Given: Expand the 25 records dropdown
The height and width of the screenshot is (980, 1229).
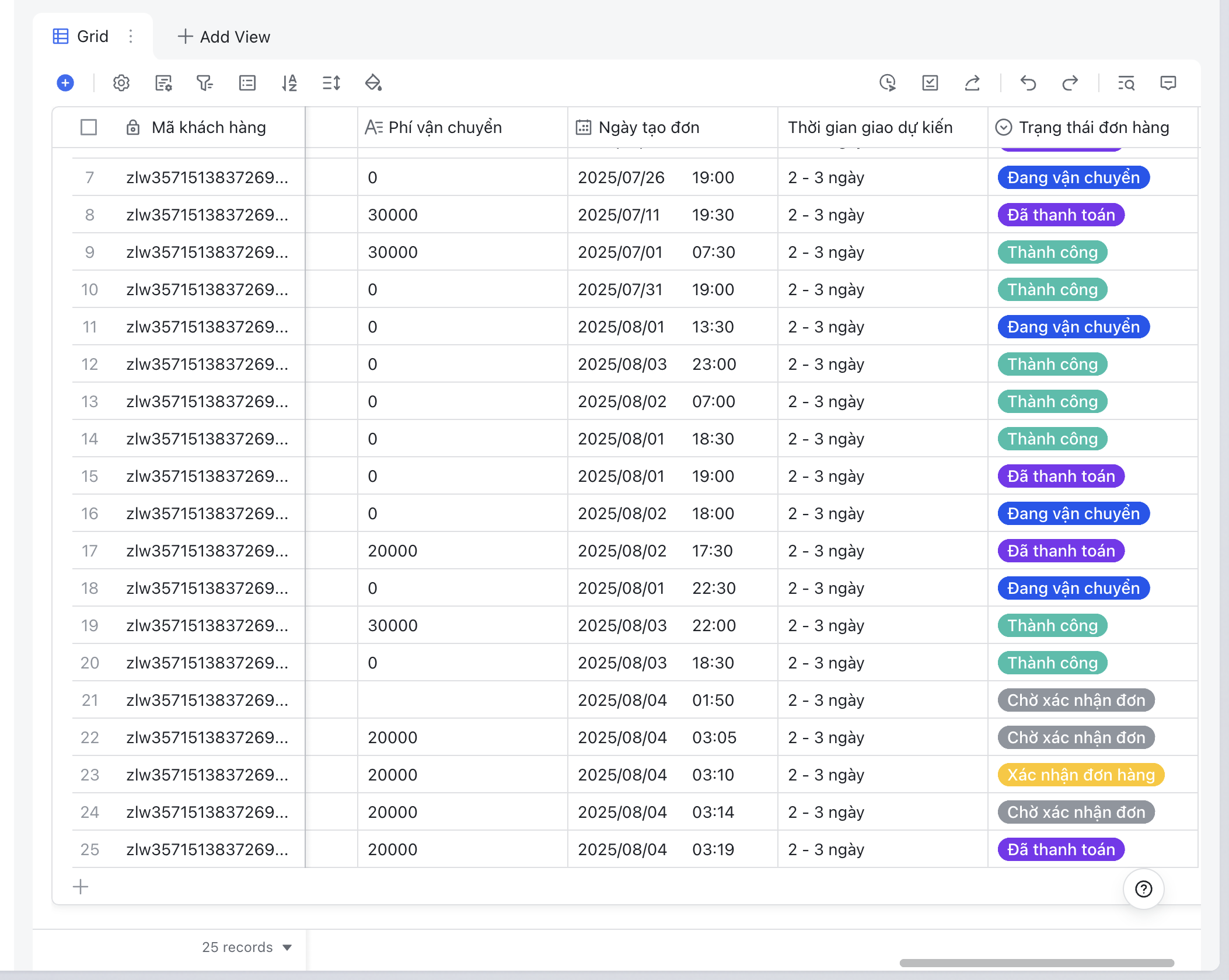Looking at the screenshot, I should (x=246, y=947).
